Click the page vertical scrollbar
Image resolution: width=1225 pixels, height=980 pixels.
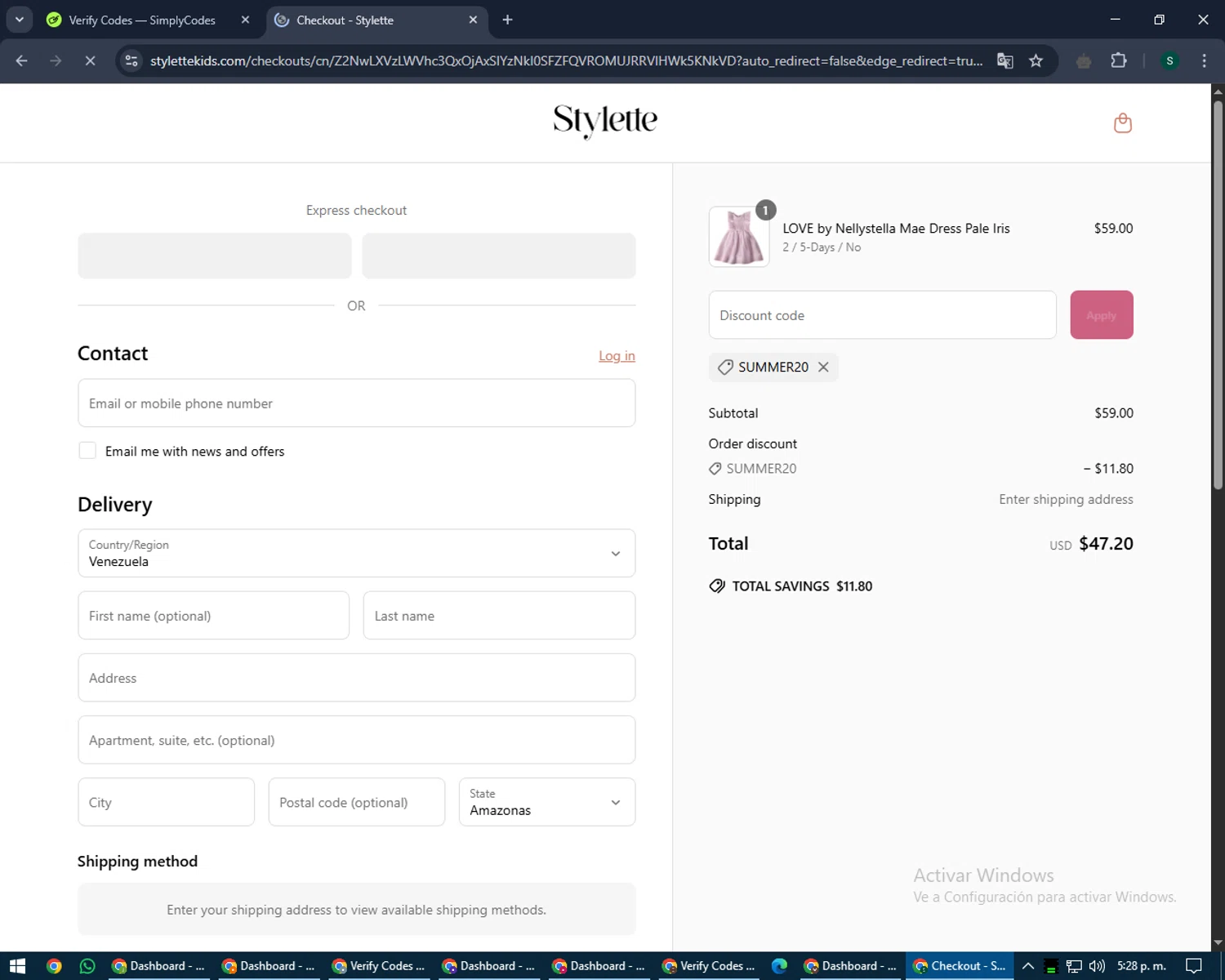point(1218,294)
